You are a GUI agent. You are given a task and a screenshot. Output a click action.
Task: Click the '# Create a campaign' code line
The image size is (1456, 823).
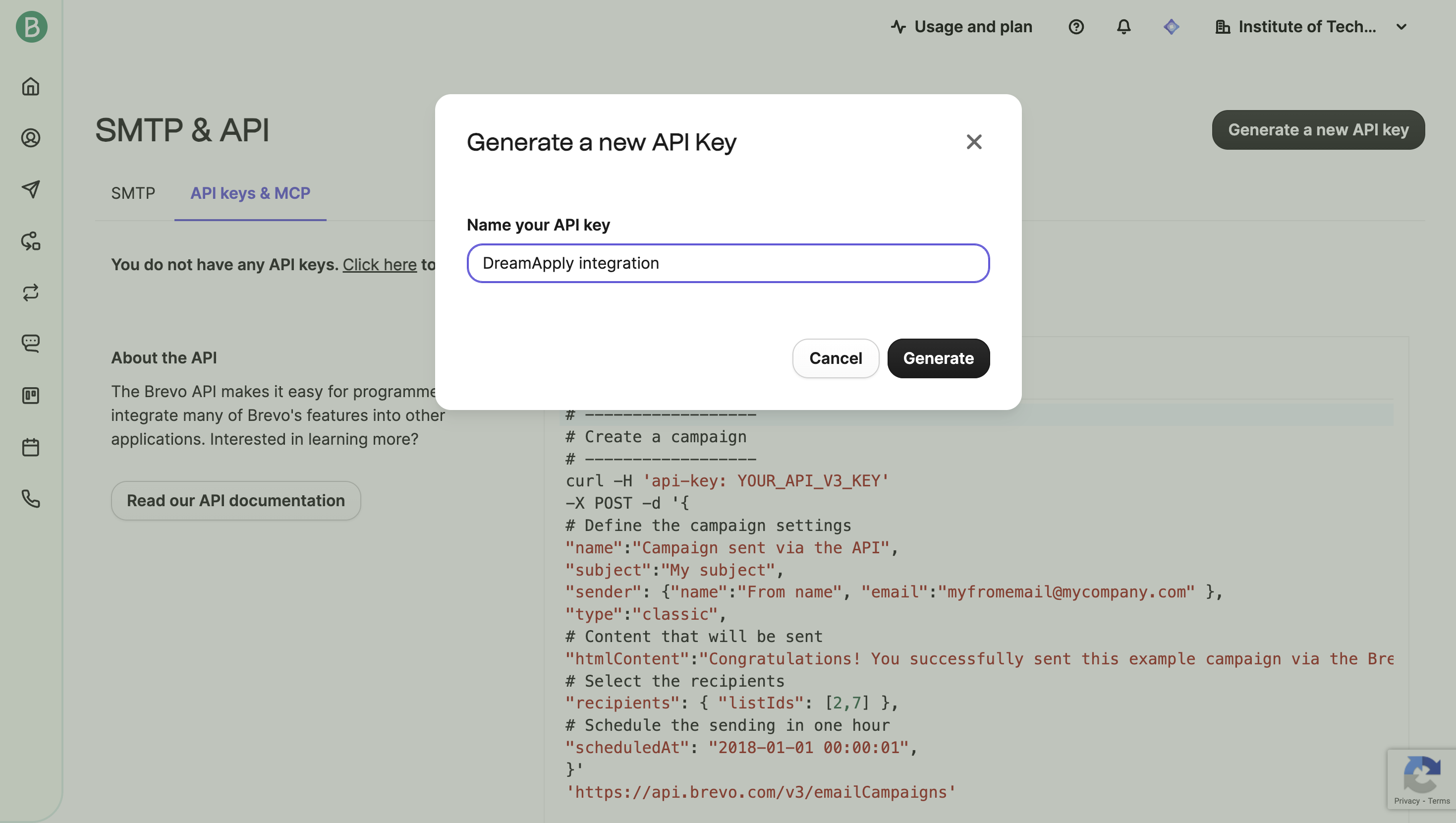656,437
